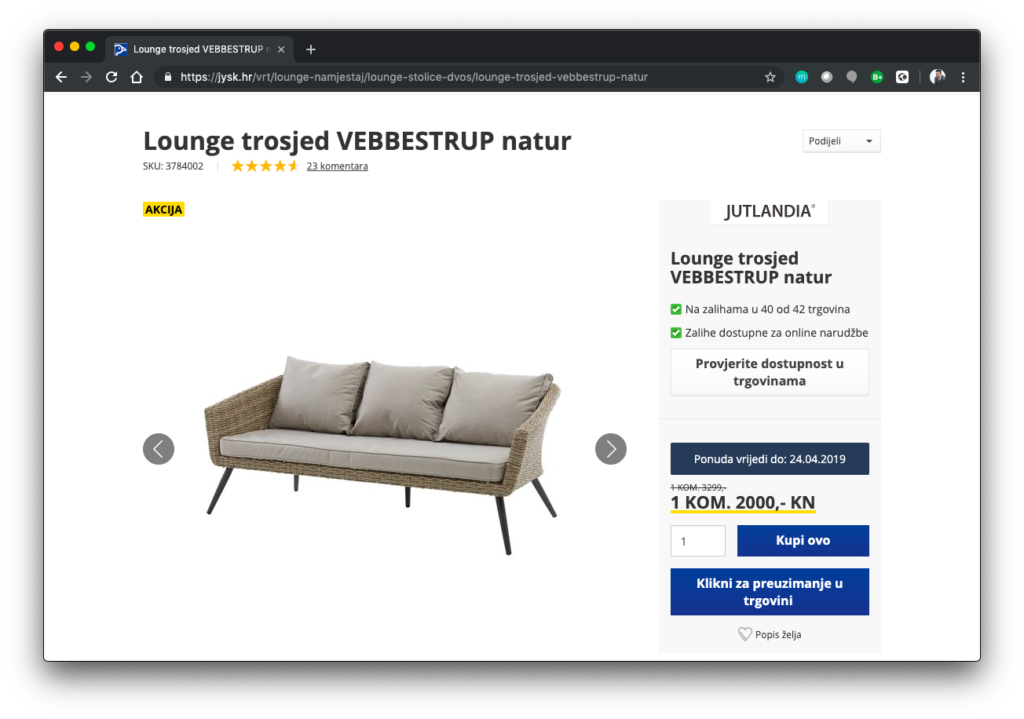Click the green B+ extension icon
Image resolution: width=1024 pixels, height=719 pixels.
pos(877,77)
